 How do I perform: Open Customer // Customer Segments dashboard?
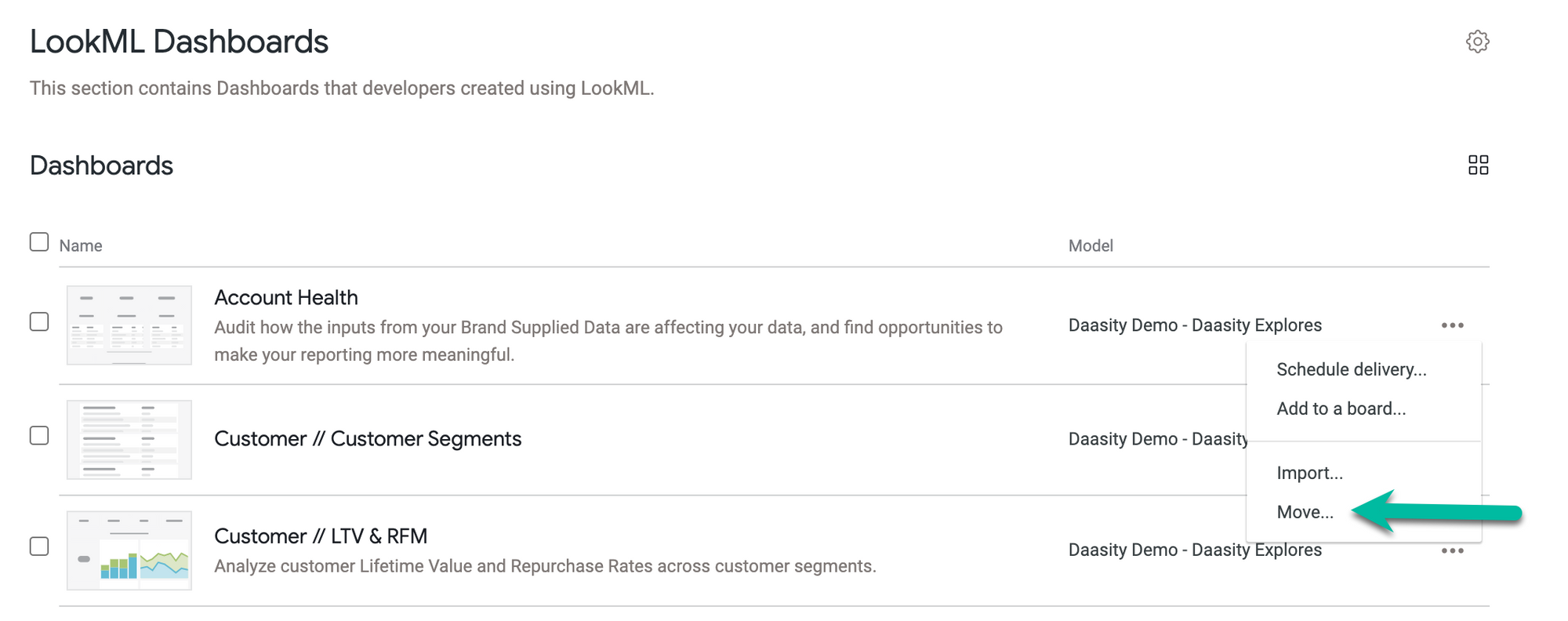[368, 439]
